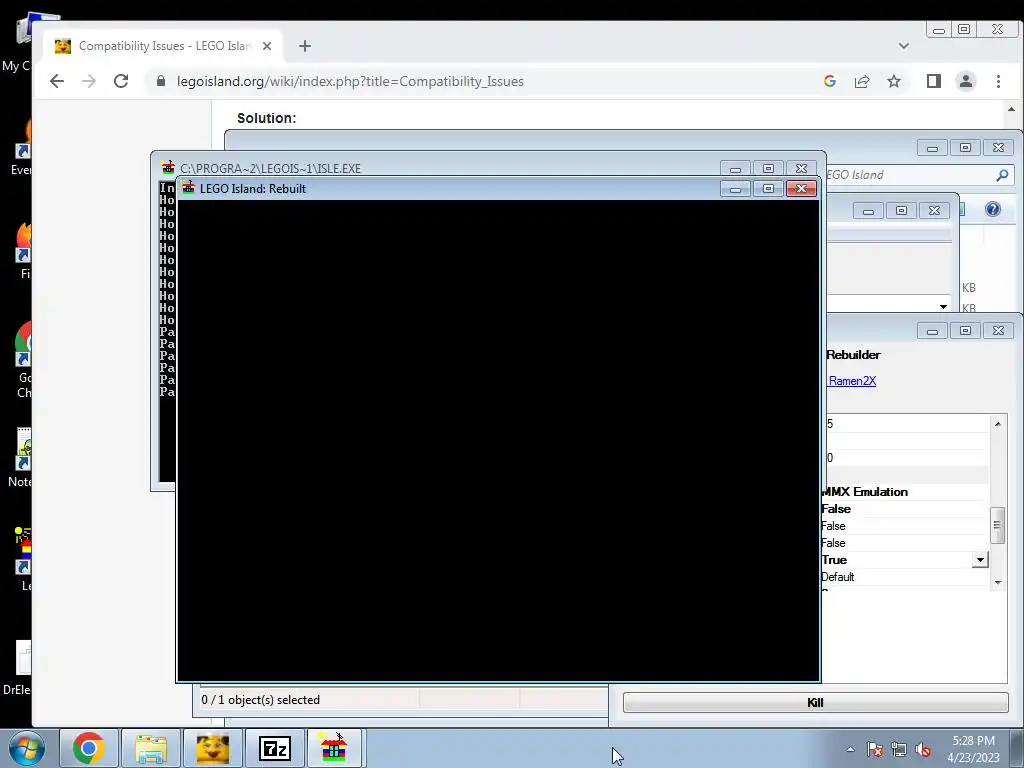
Task: Select the MMX Emulation property row
Action: (x=904, y=492)
